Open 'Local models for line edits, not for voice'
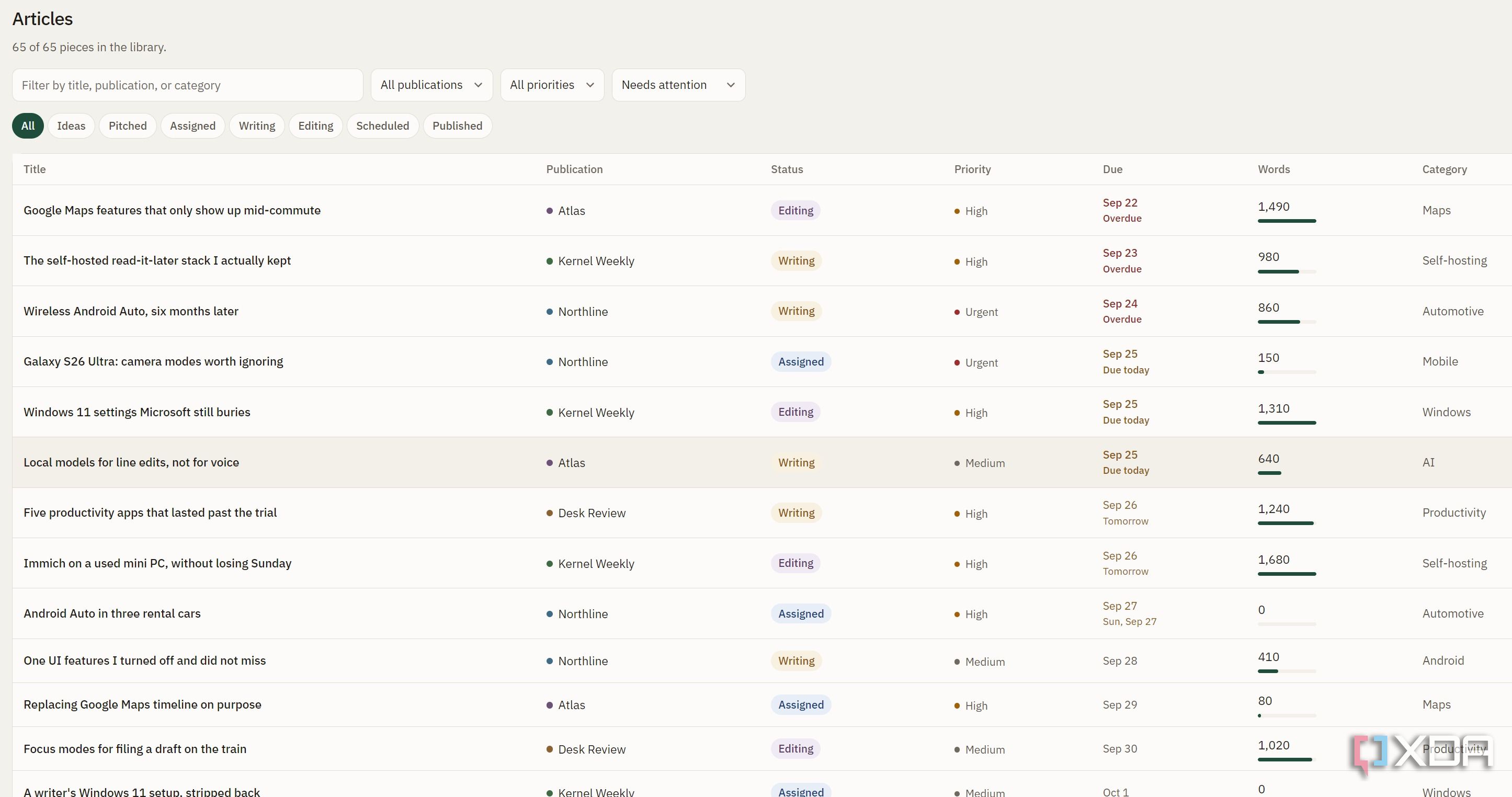1512x797 pixels. 131,462
